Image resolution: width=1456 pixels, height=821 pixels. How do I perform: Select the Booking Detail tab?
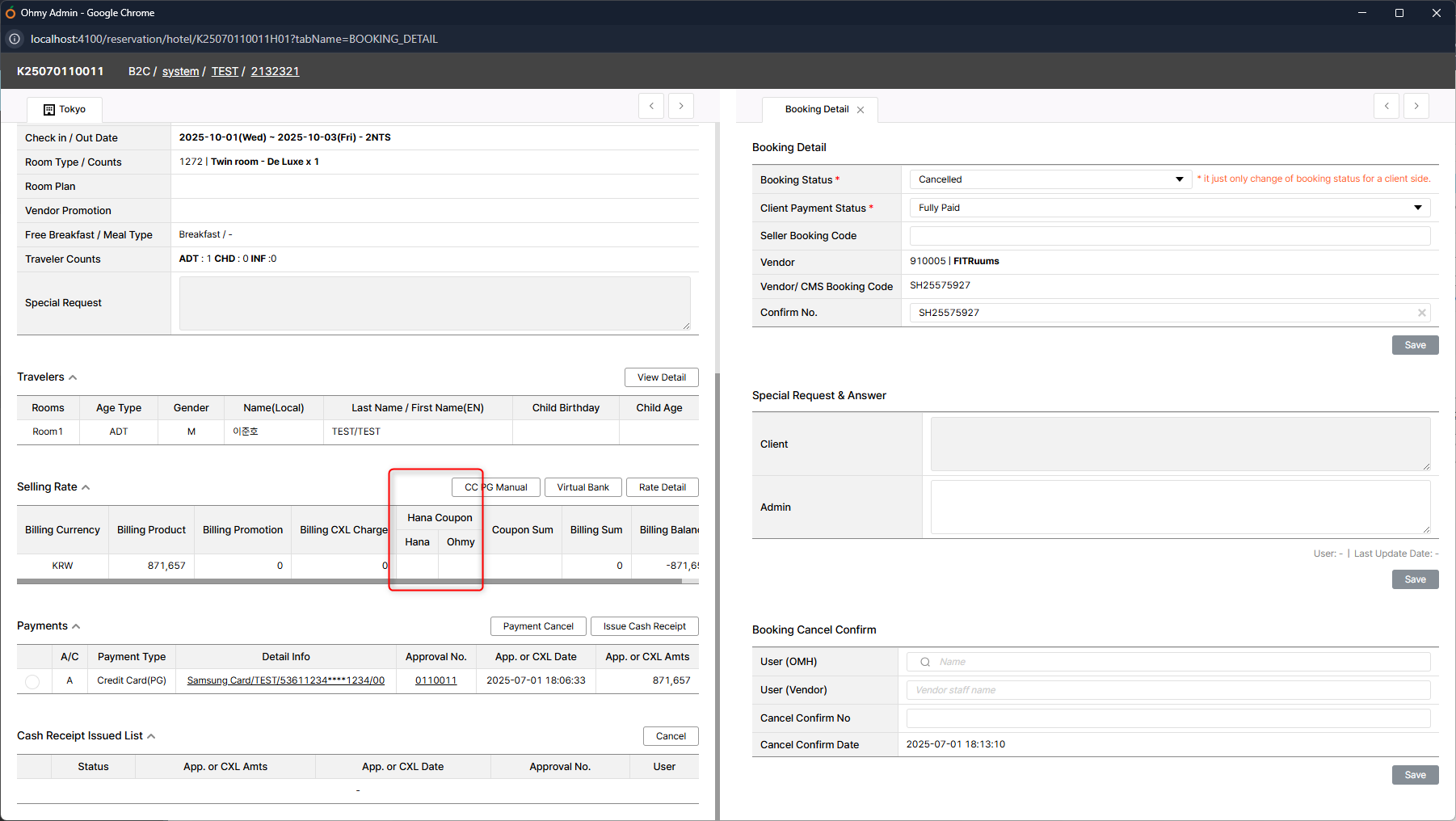tap(816, 109)
